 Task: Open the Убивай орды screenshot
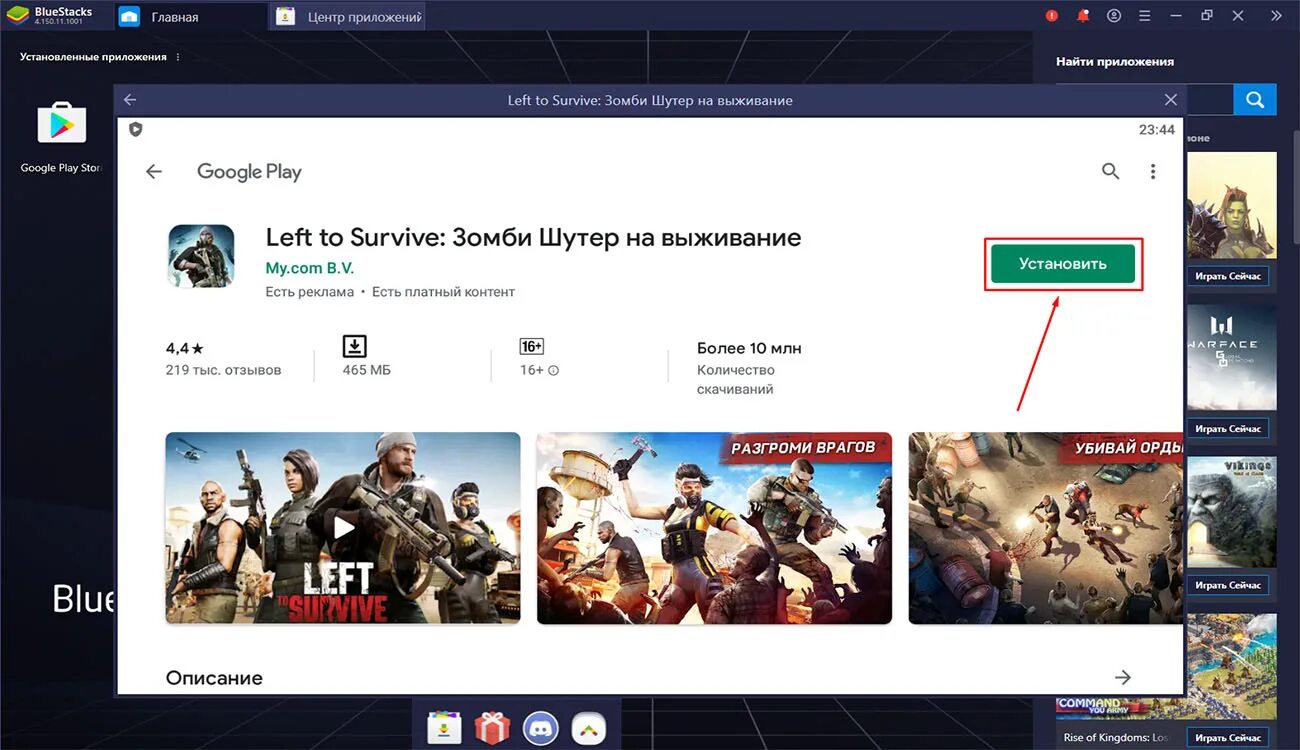1045,528
